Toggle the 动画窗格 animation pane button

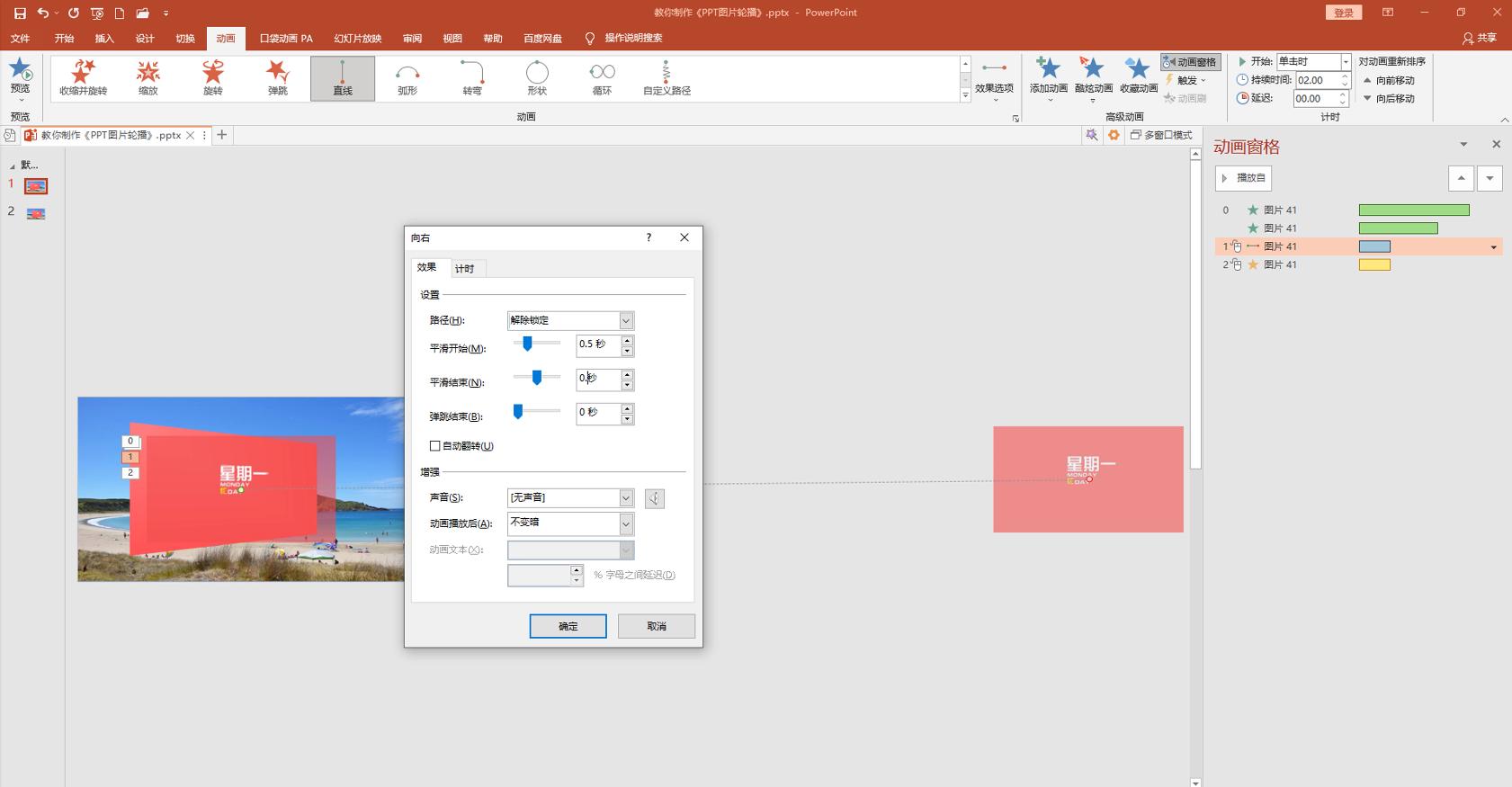1190,62
